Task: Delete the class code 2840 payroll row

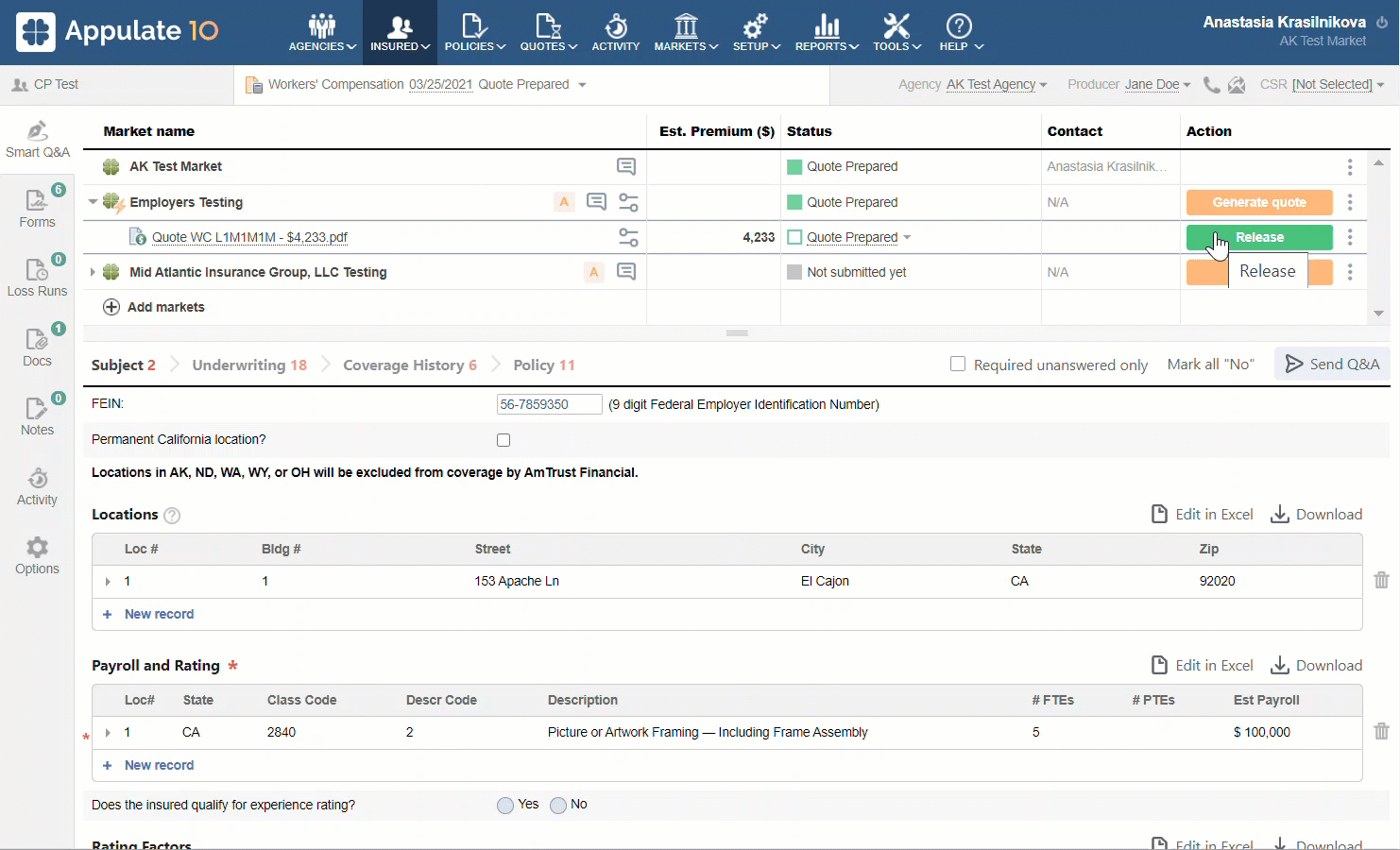Action: (1381, 731)
